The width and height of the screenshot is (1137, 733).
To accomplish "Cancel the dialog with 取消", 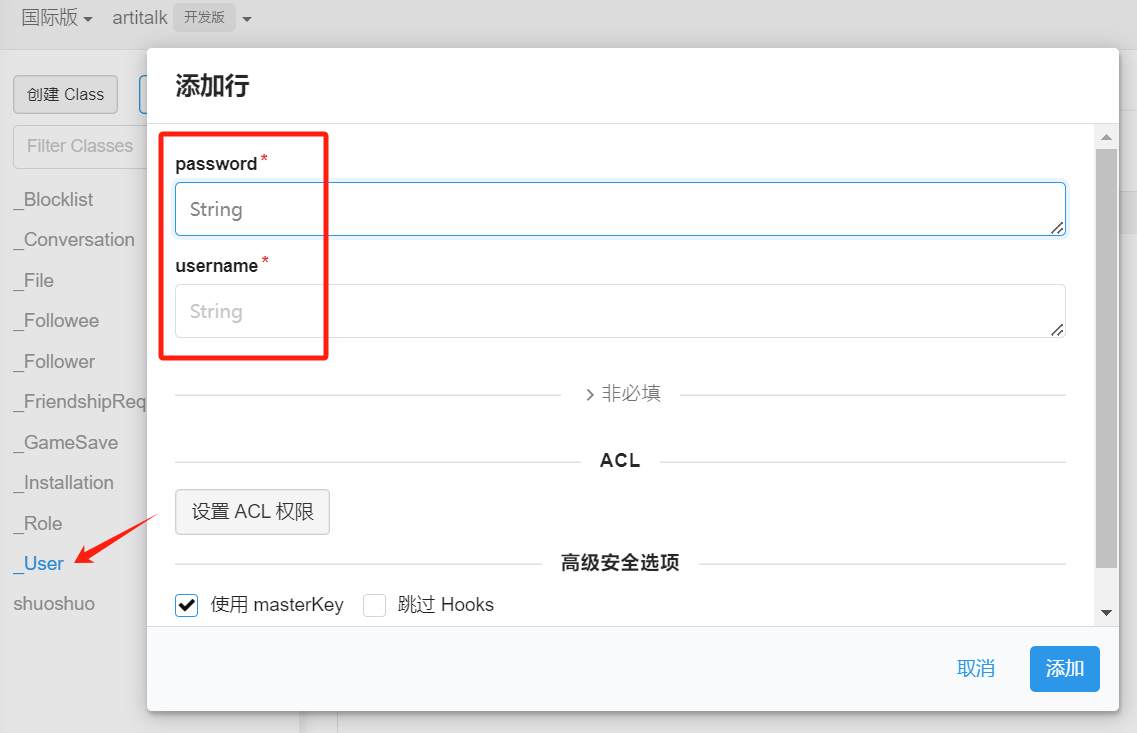I will click(x=975, y=669).
